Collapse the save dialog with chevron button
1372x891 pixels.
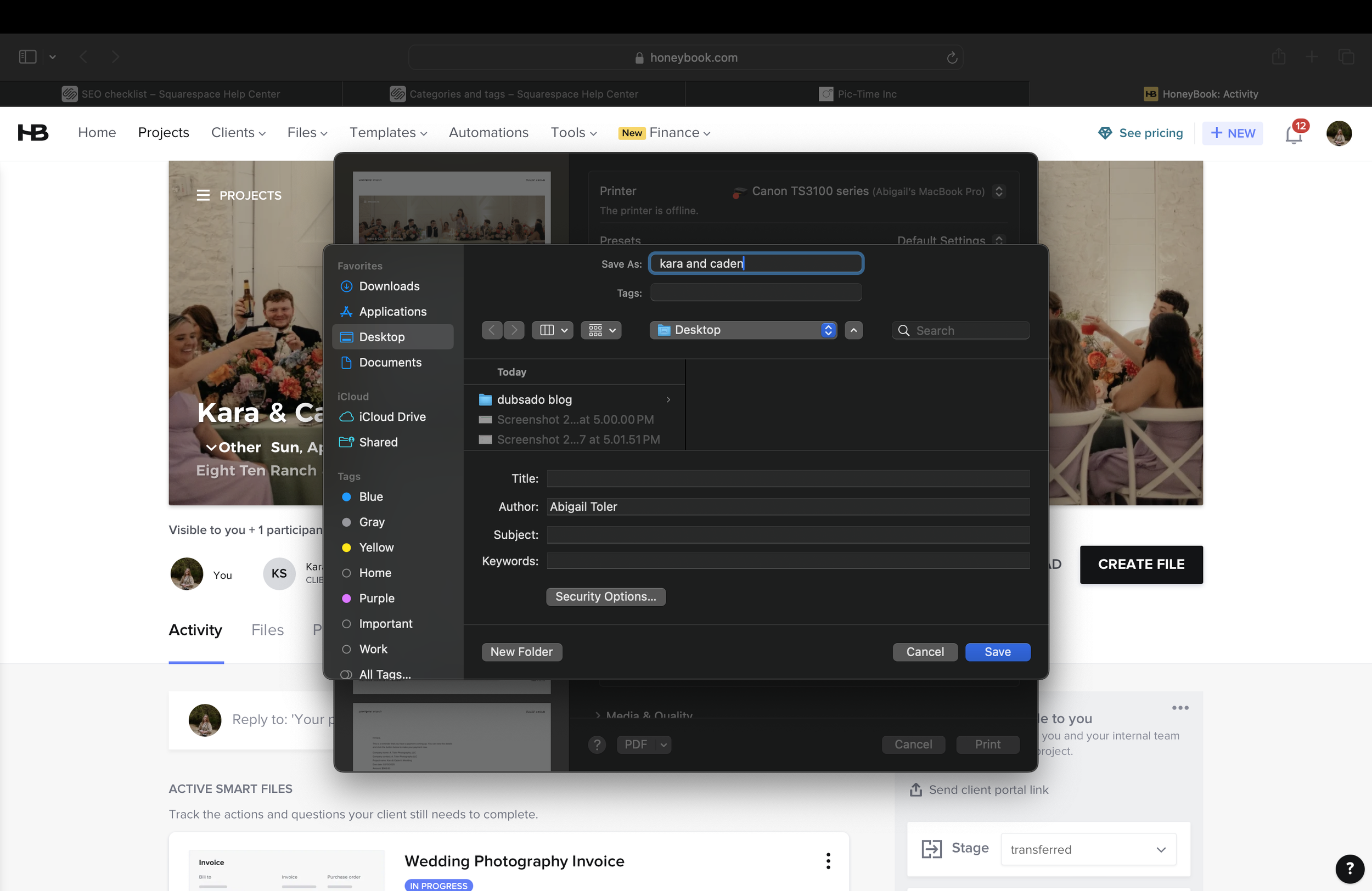point(853,330)
